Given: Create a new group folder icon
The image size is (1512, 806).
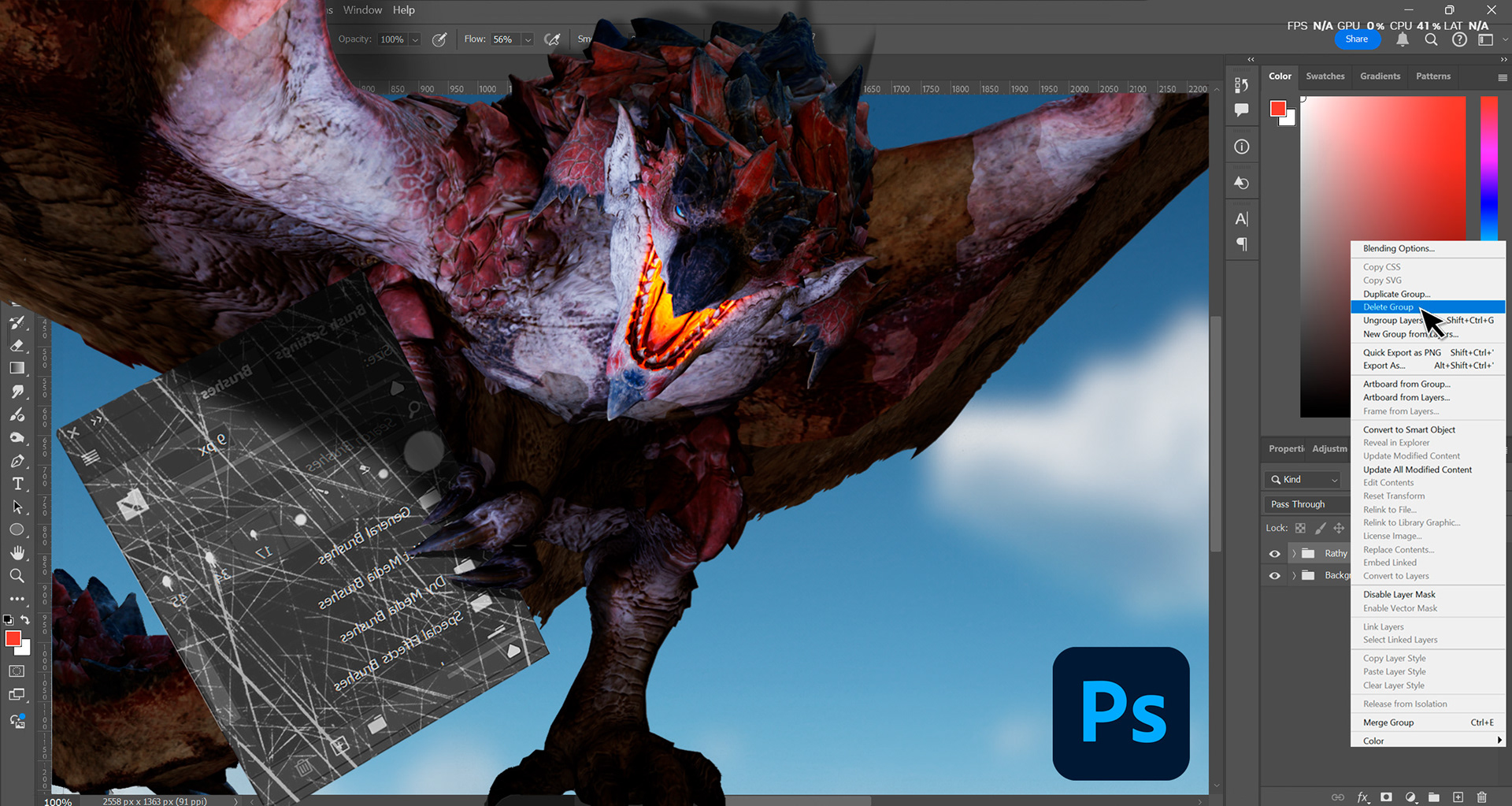Looking at the screenshot, I should click(1434, 797).
